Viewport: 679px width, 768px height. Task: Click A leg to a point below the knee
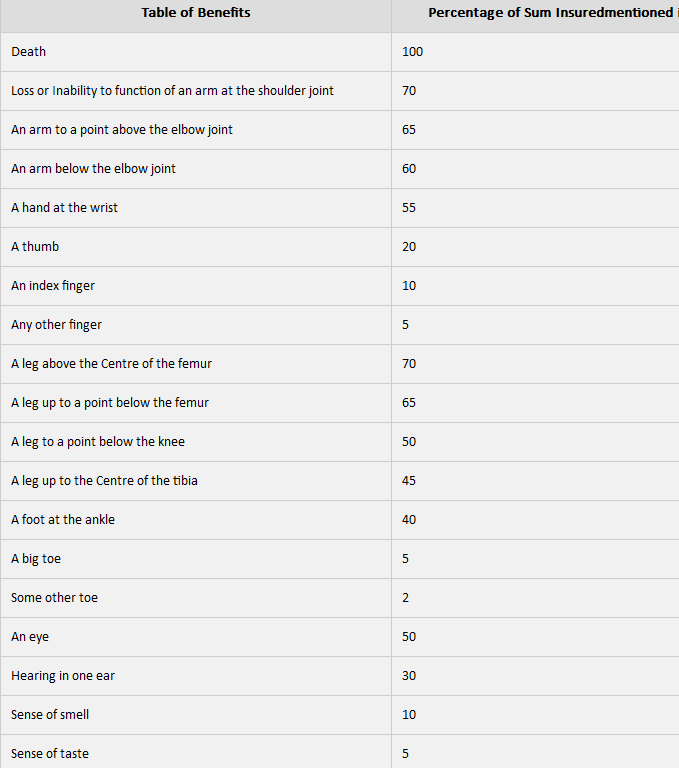point(98,442)
